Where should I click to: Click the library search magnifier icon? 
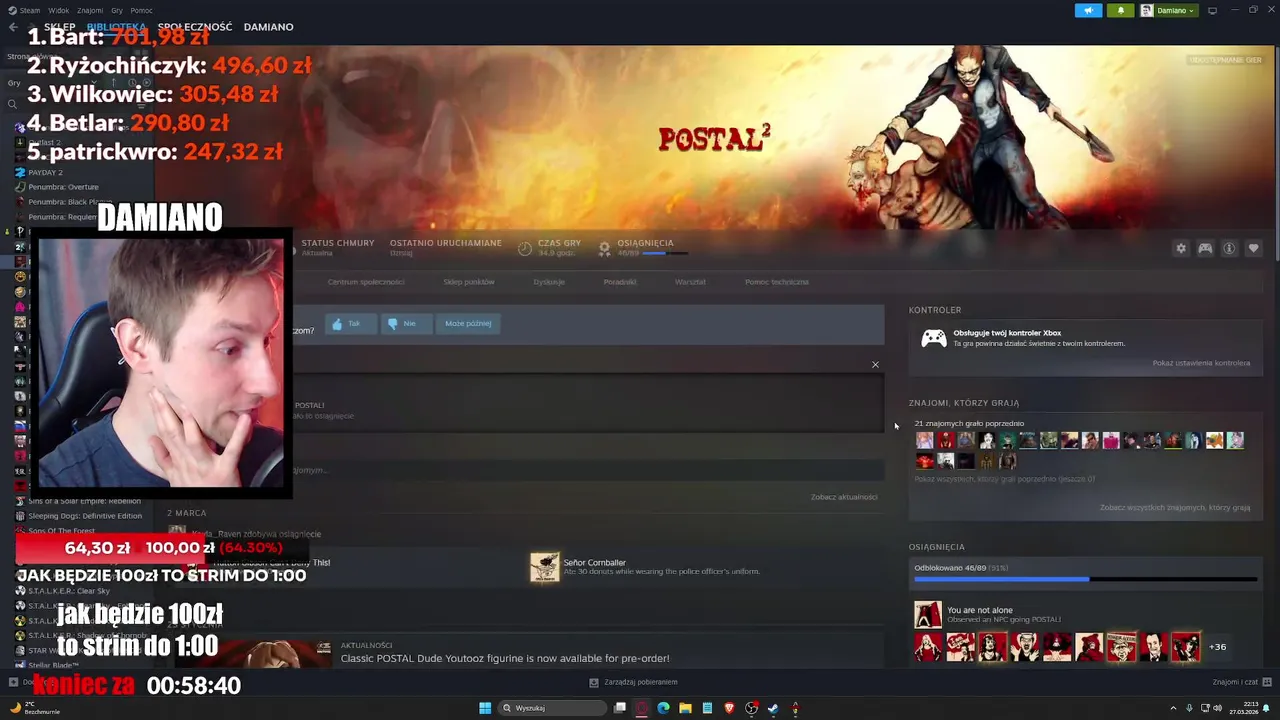tap(12, 104)
